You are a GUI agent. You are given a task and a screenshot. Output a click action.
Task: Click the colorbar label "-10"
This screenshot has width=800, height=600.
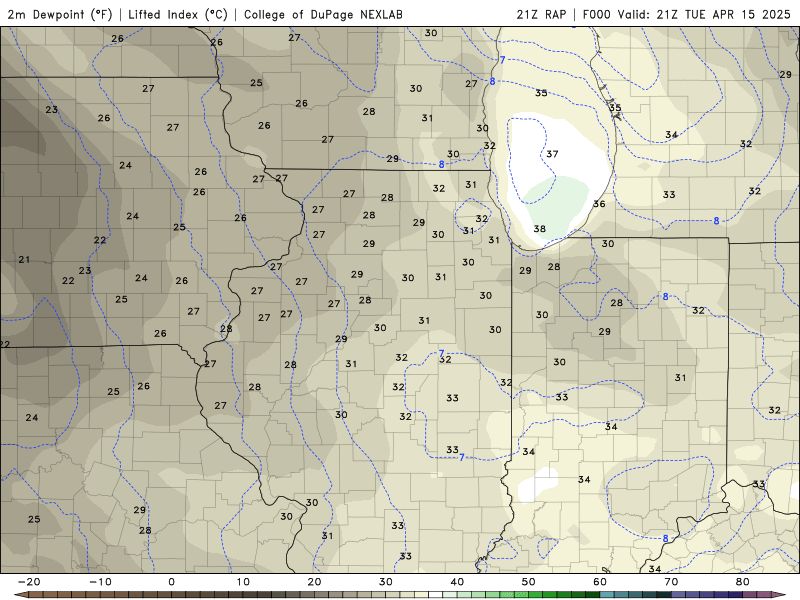pos(100,582)
